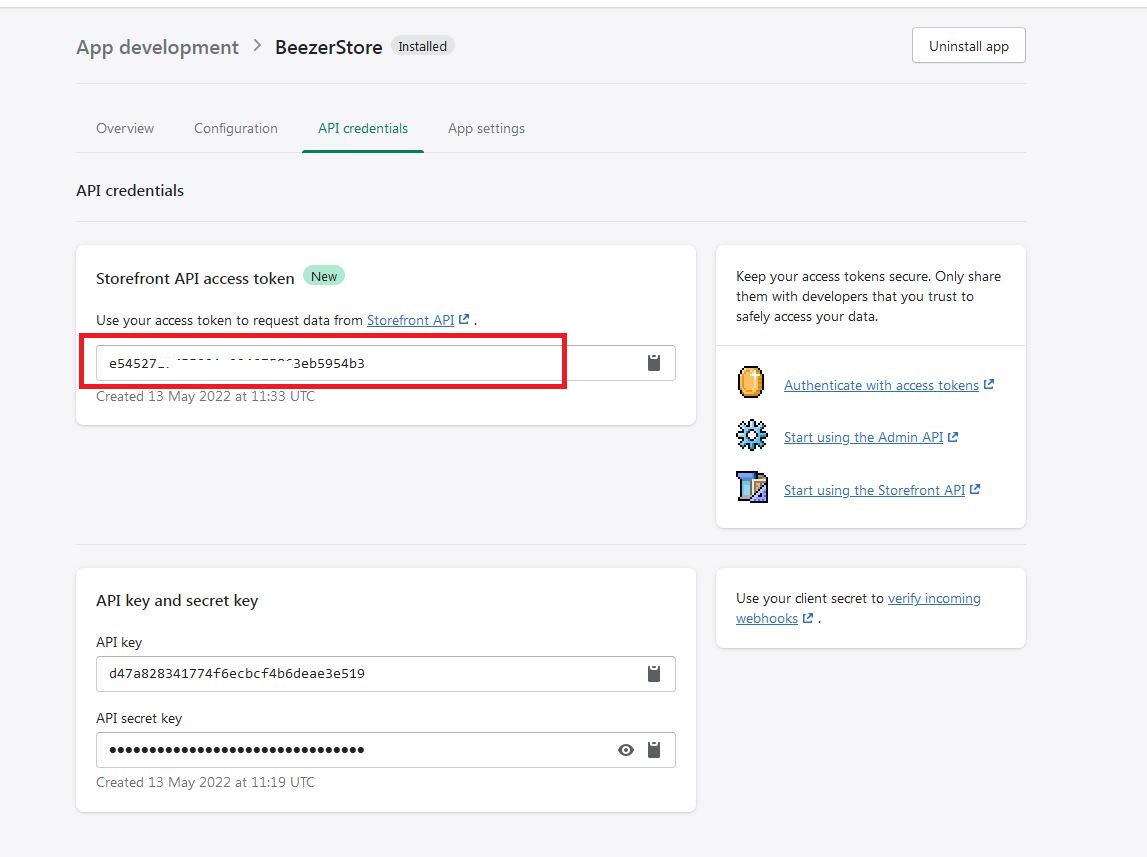This screenshot has width=1147, height=857.
Task: Open the verify incoming webhooks link
Action: click(933, 598)
